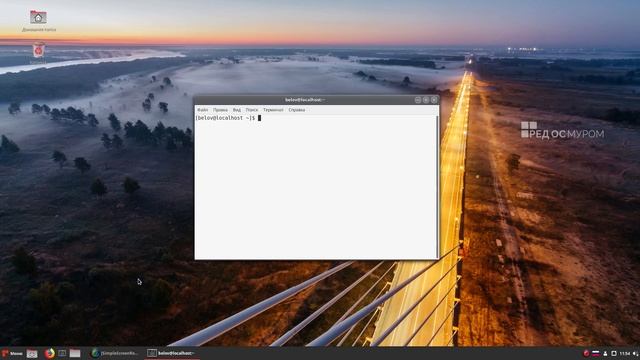Click the terminal vertical scrollbar
Screen dimensions: 640x360
click(x=438, y=187)
